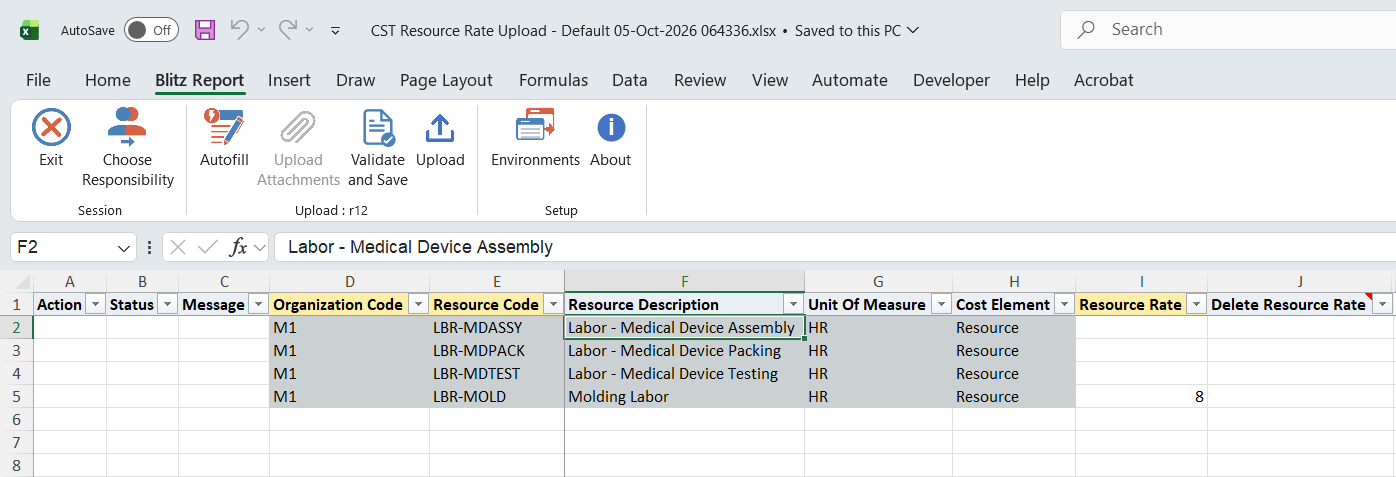This screenshot has width=1396, height=477.
Task: Select cell LBR-MDPACK
Action: (497, 351)
